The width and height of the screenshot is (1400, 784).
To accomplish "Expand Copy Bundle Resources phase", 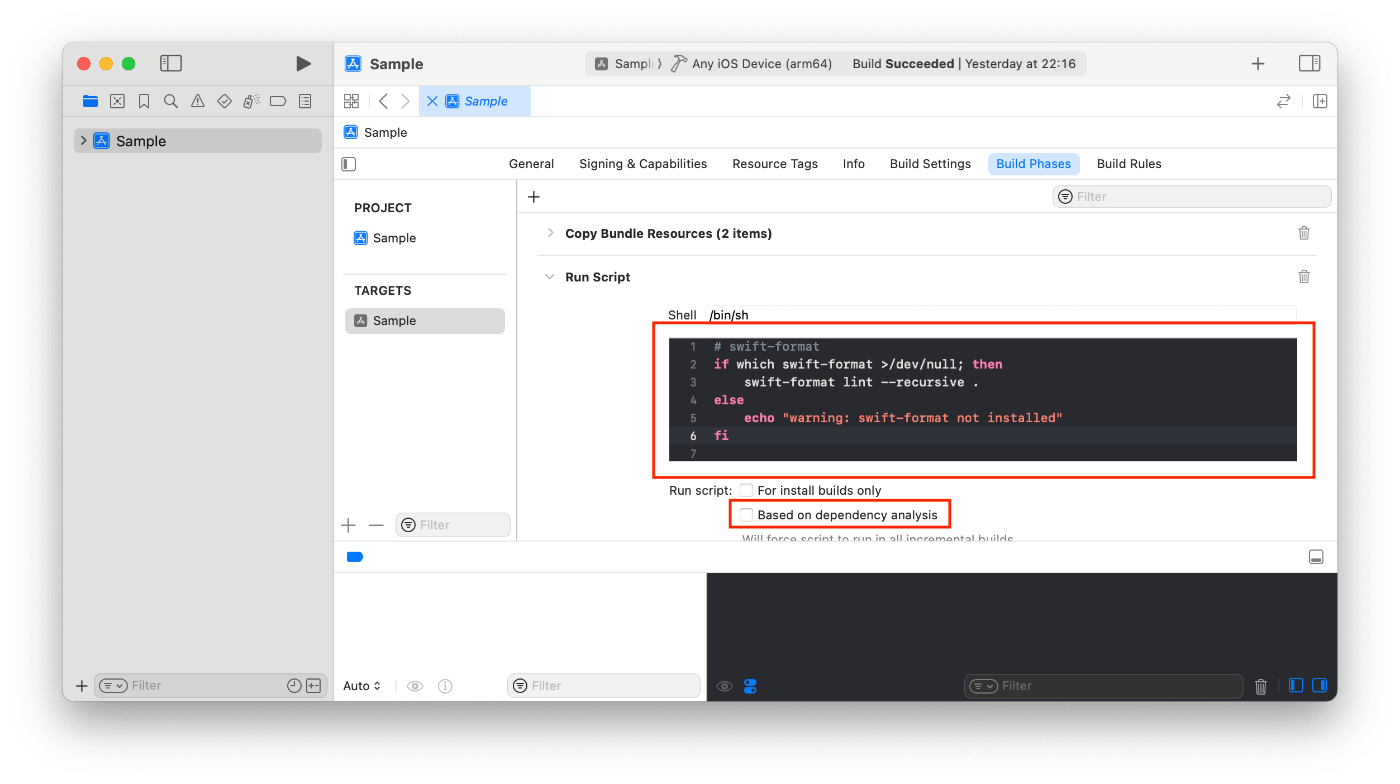I will click(550, 233).
